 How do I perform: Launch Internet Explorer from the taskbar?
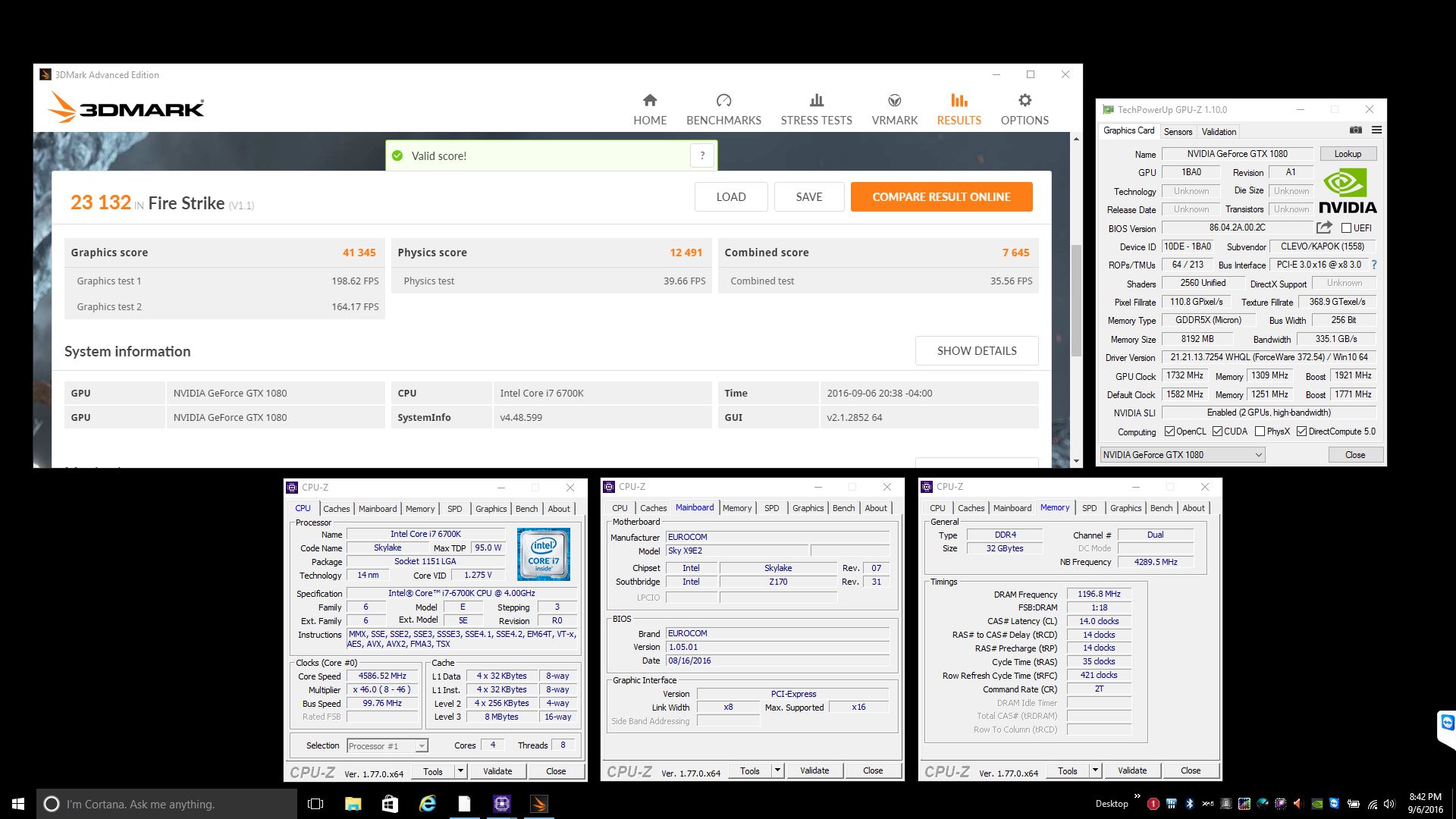(428, 804)
